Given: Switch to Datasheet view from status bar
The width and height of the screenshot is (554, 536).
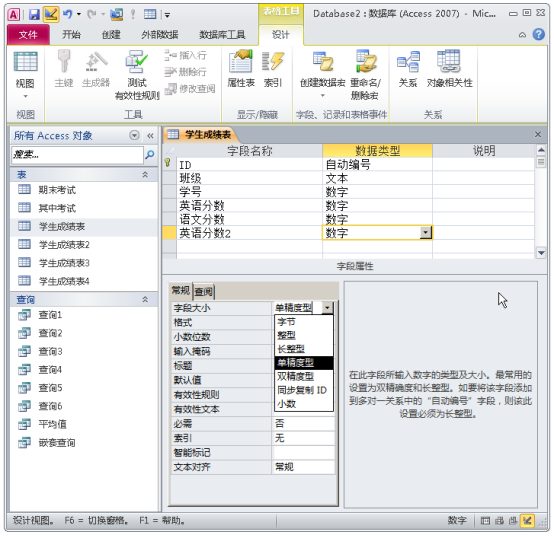Looking at the screenshot, I should click(485, 520).
